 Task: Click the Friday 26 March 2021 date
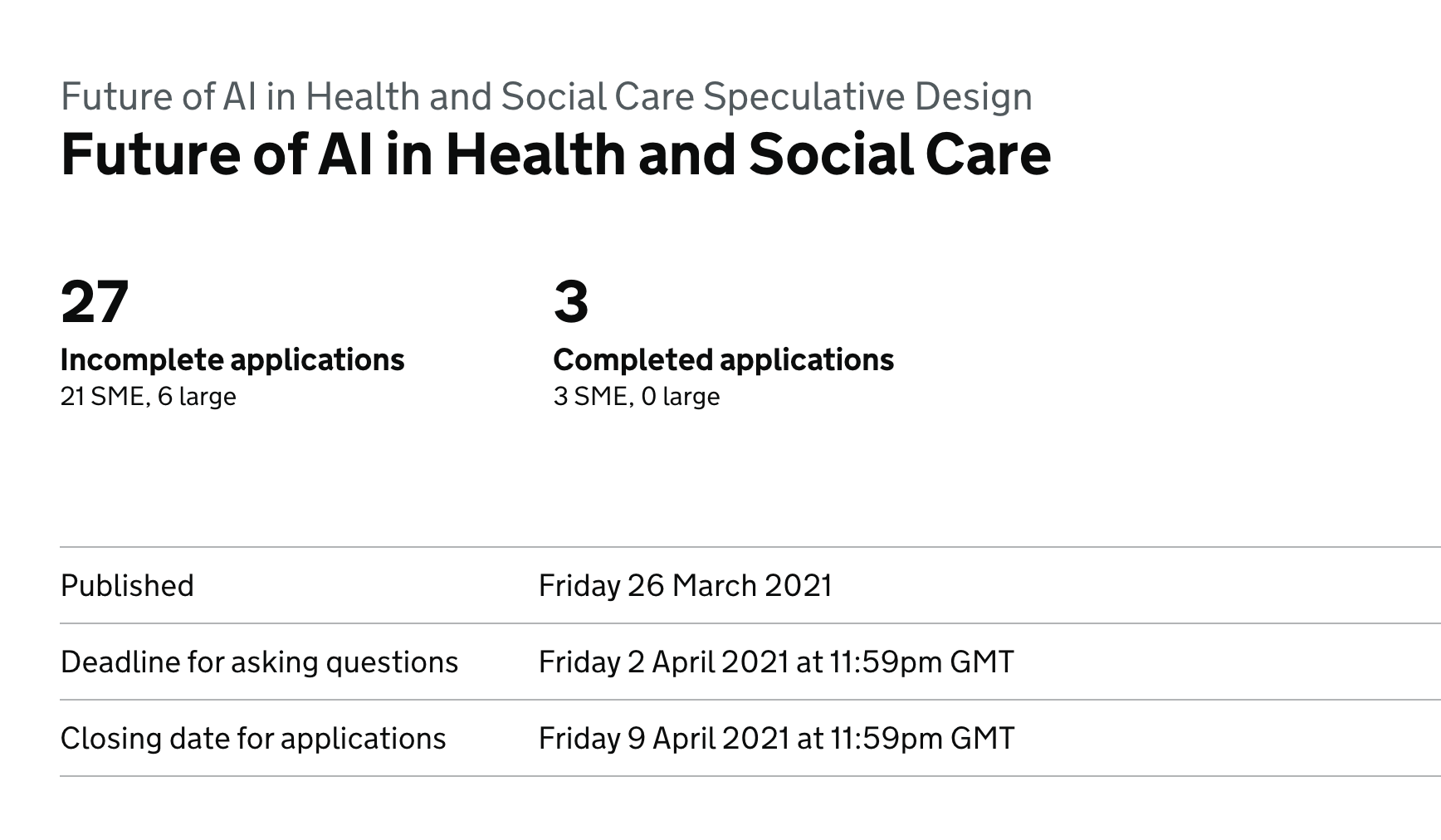(685, 586)
